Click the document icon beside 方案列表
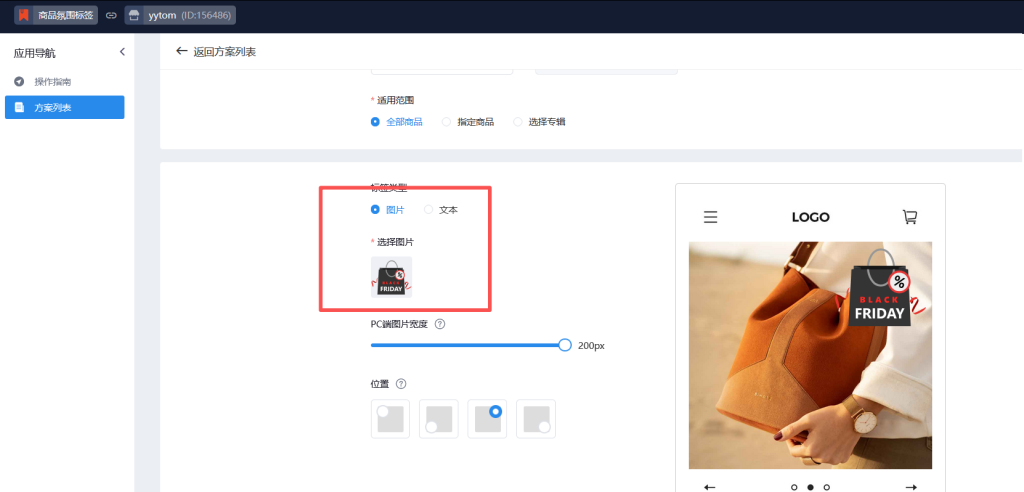Viewport: 1024px width, 492px height. (x=20, y=107)
